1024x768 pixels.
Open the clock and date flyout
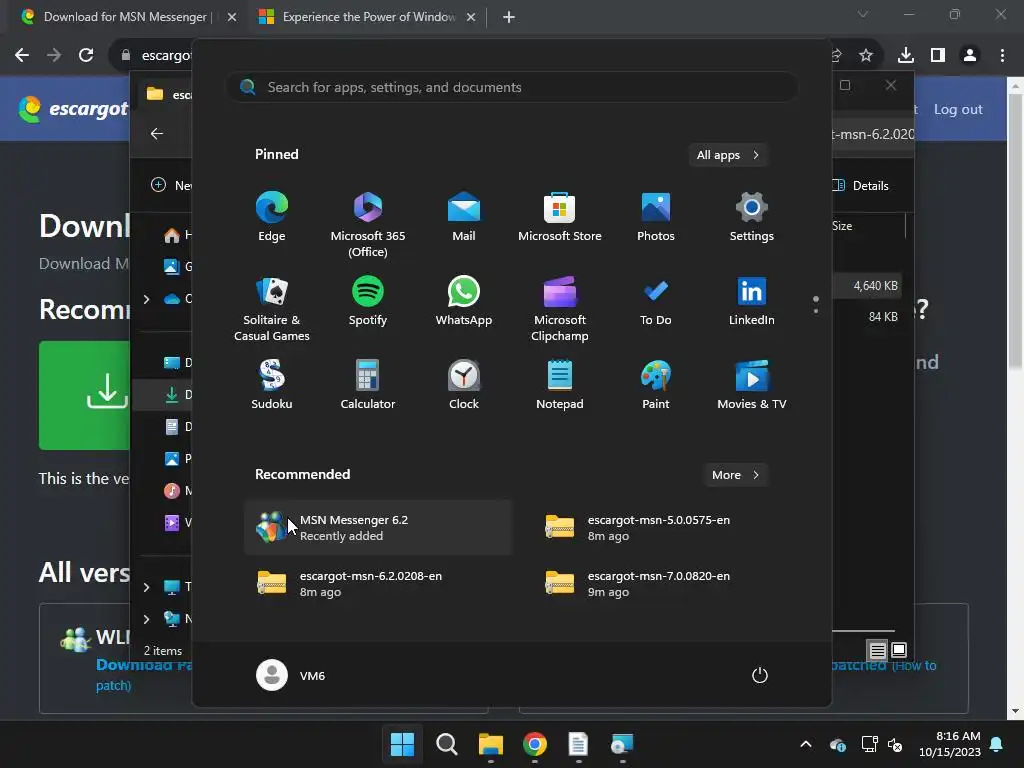[950, 744]
